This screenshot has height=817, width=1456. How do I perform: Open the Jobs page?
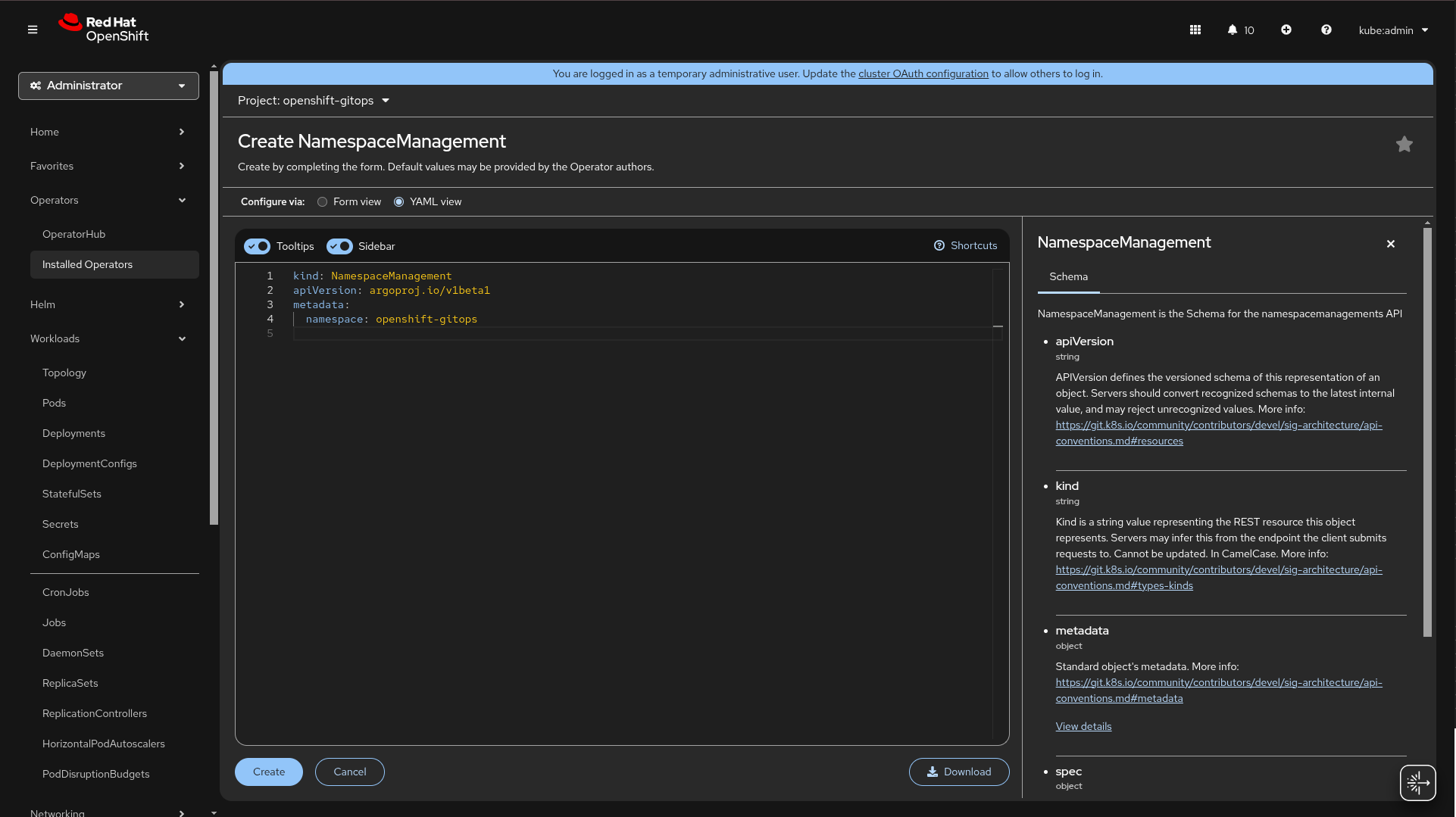(x=54, y=622)
